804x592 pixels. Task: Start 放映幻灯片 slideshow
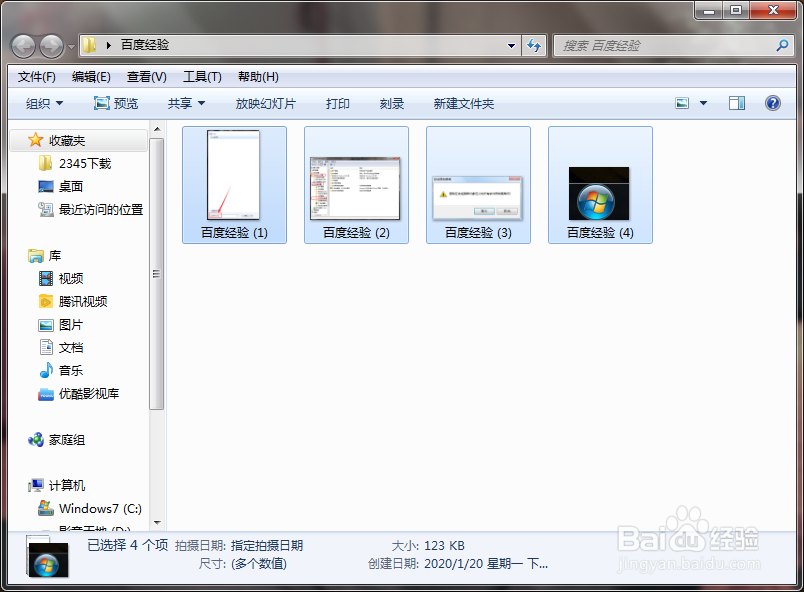point(266,104)
